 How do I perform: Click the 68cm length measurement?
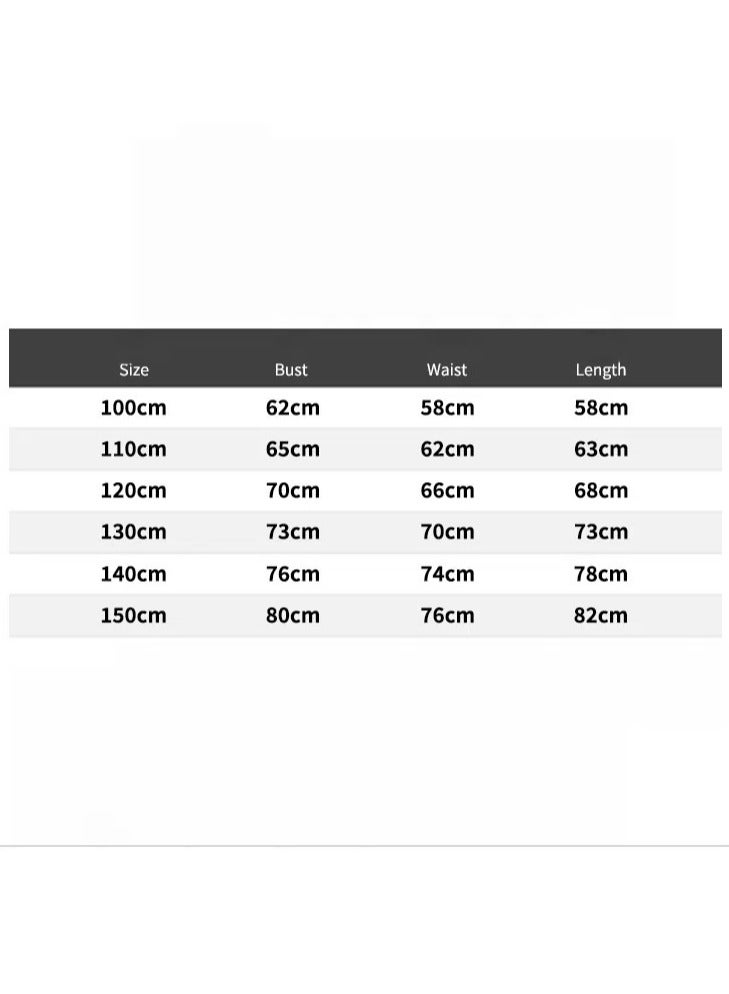601,491
